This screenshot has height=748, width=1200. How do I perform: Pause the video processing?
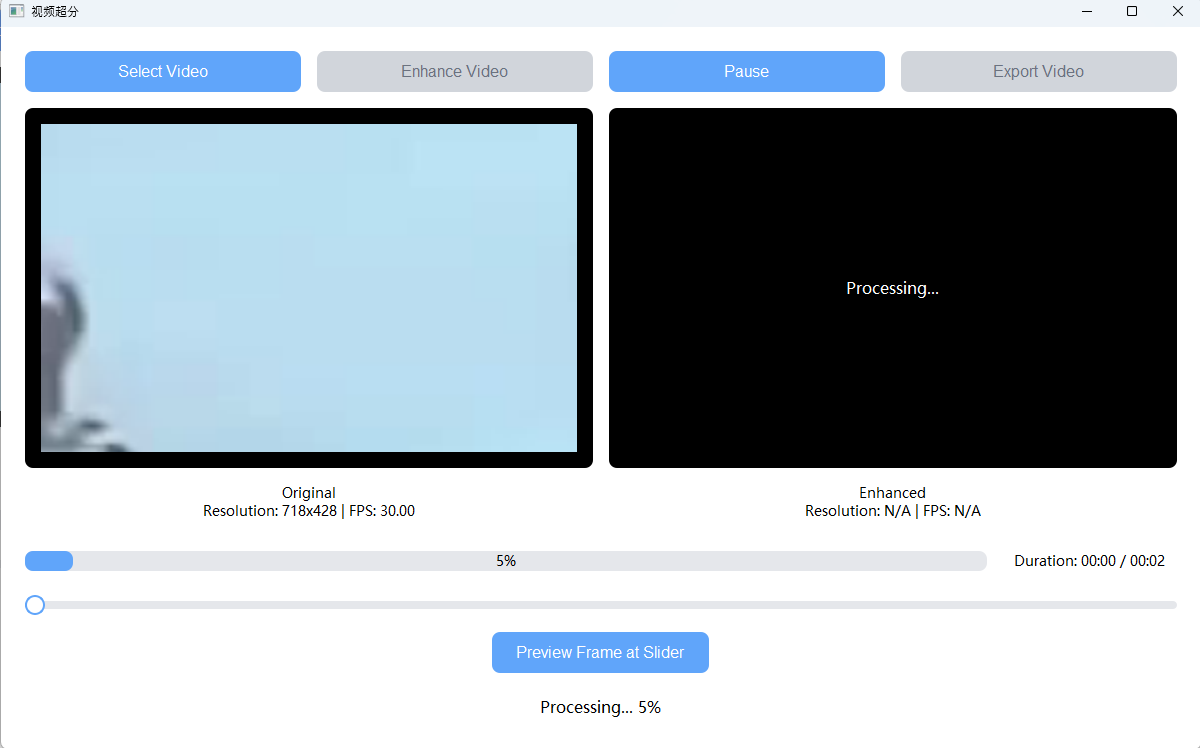coord(747,71)
